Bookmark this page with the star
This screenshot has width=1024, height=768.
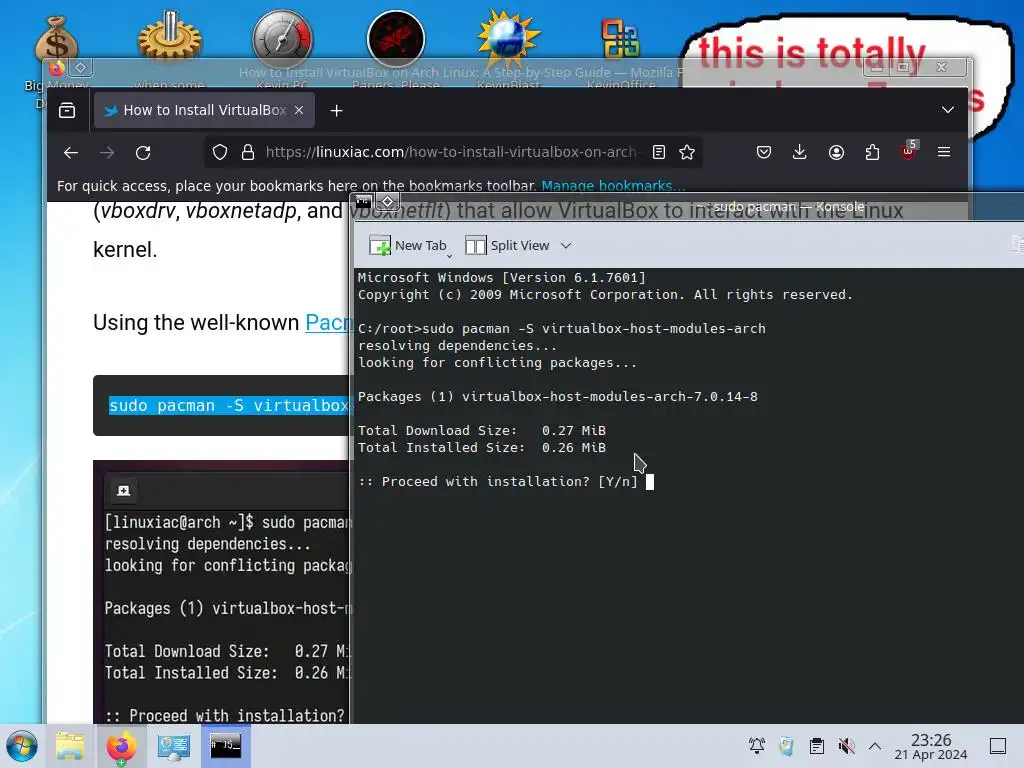pyautogui.click(x=686, y=152)
